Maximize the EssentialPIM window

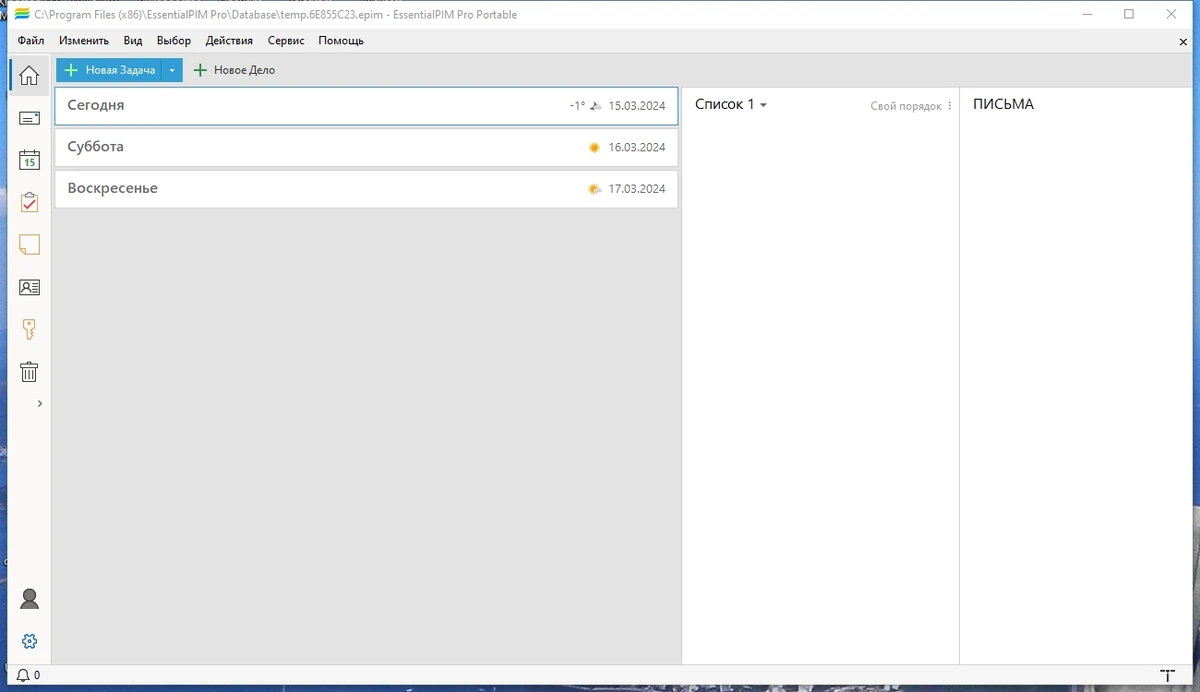pyautogui.click(x=1129, y=14)
